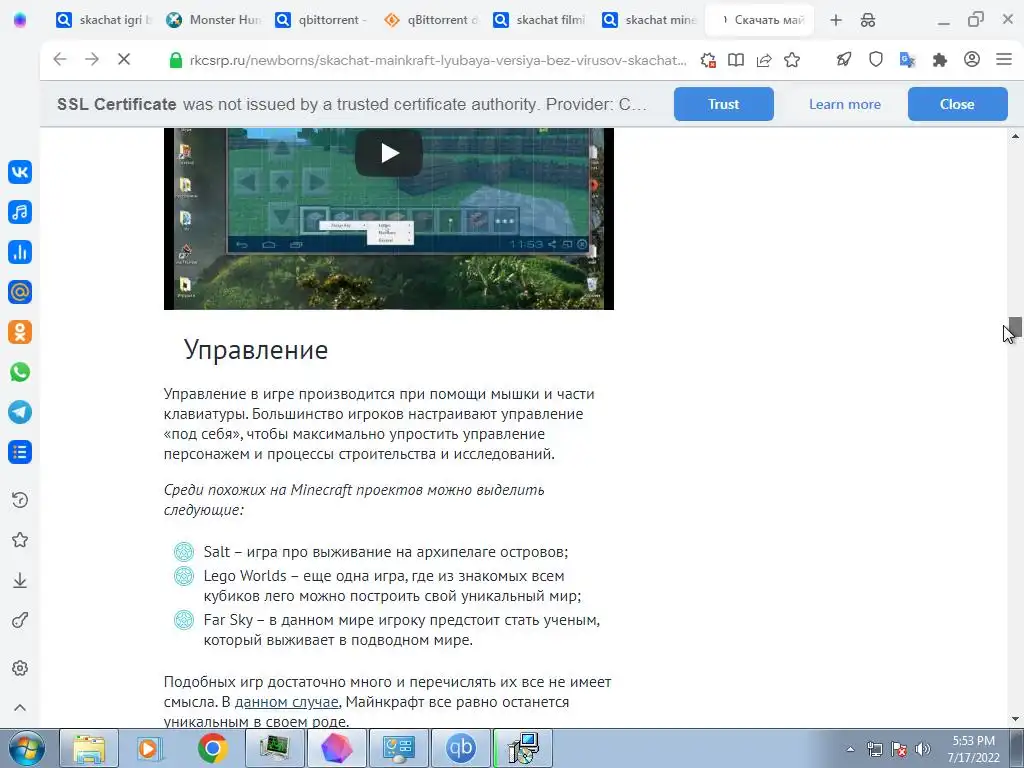Stop loading the page
1024x768 pixels.
[x=123, y=59]
